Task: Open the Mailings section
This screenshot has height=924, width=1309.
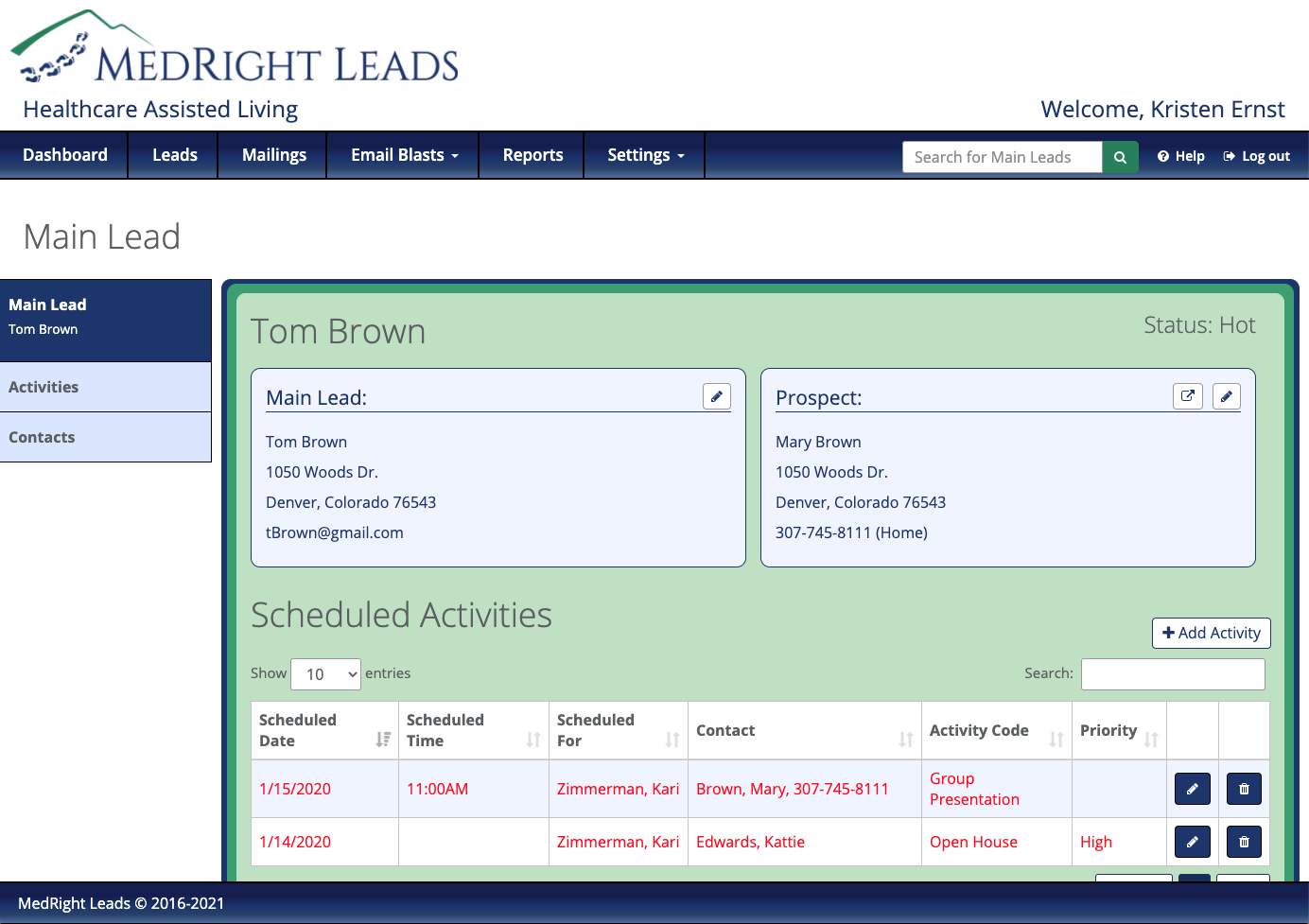Action: pos(274,155)
